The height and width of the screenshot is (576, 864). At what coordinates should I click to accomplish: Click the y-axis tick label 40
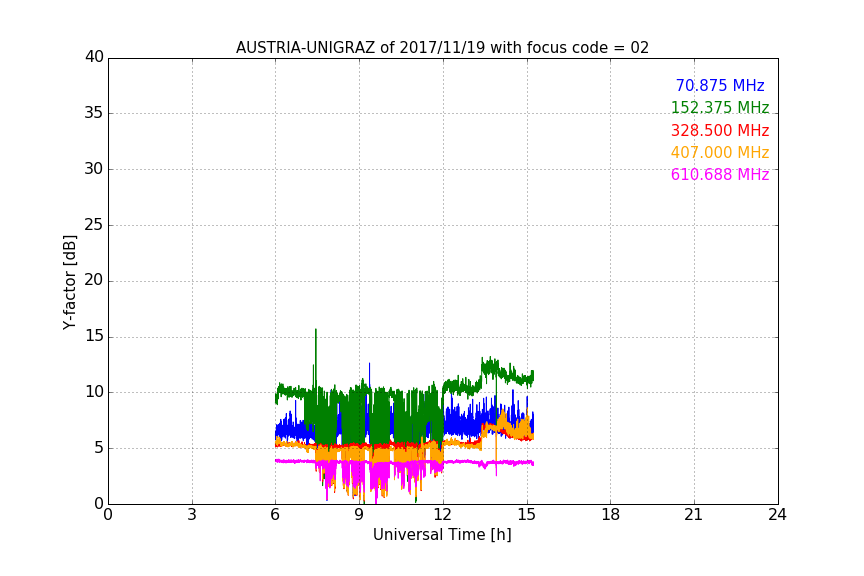click(94, 57)
